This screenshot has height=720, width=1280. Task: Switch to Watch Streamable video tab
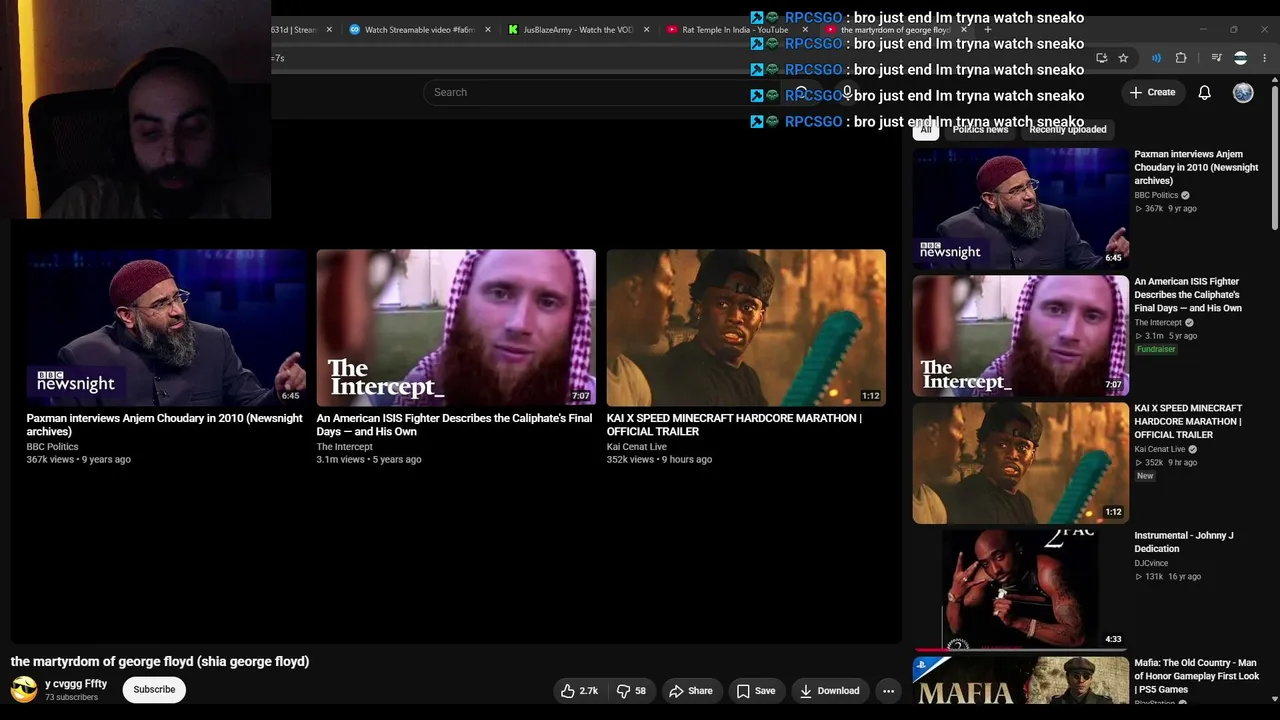pos(419,30)
